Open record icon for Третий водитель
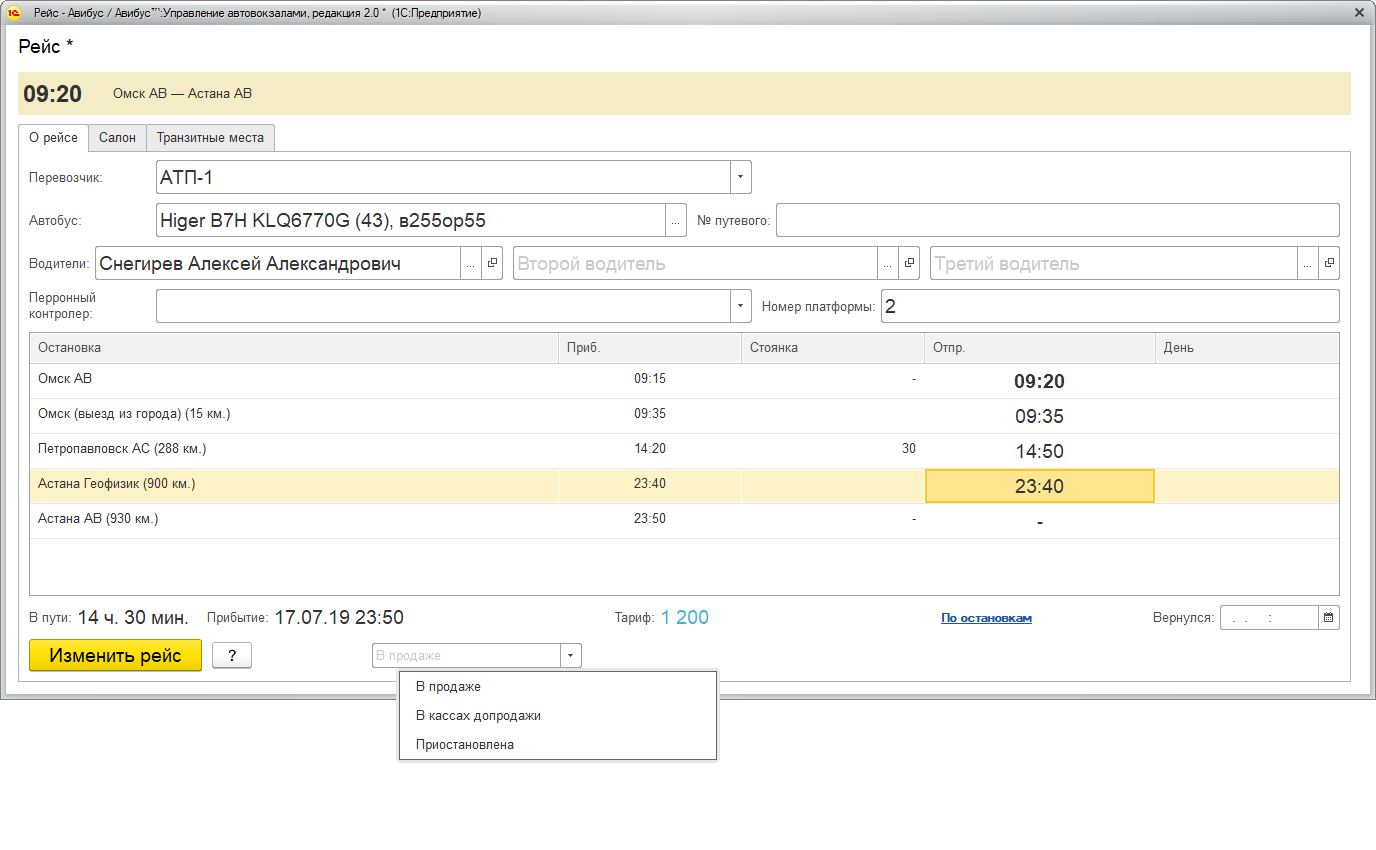Viewport: 1376px width, 850px height. pyautogui.click(x=1329, y=264)
